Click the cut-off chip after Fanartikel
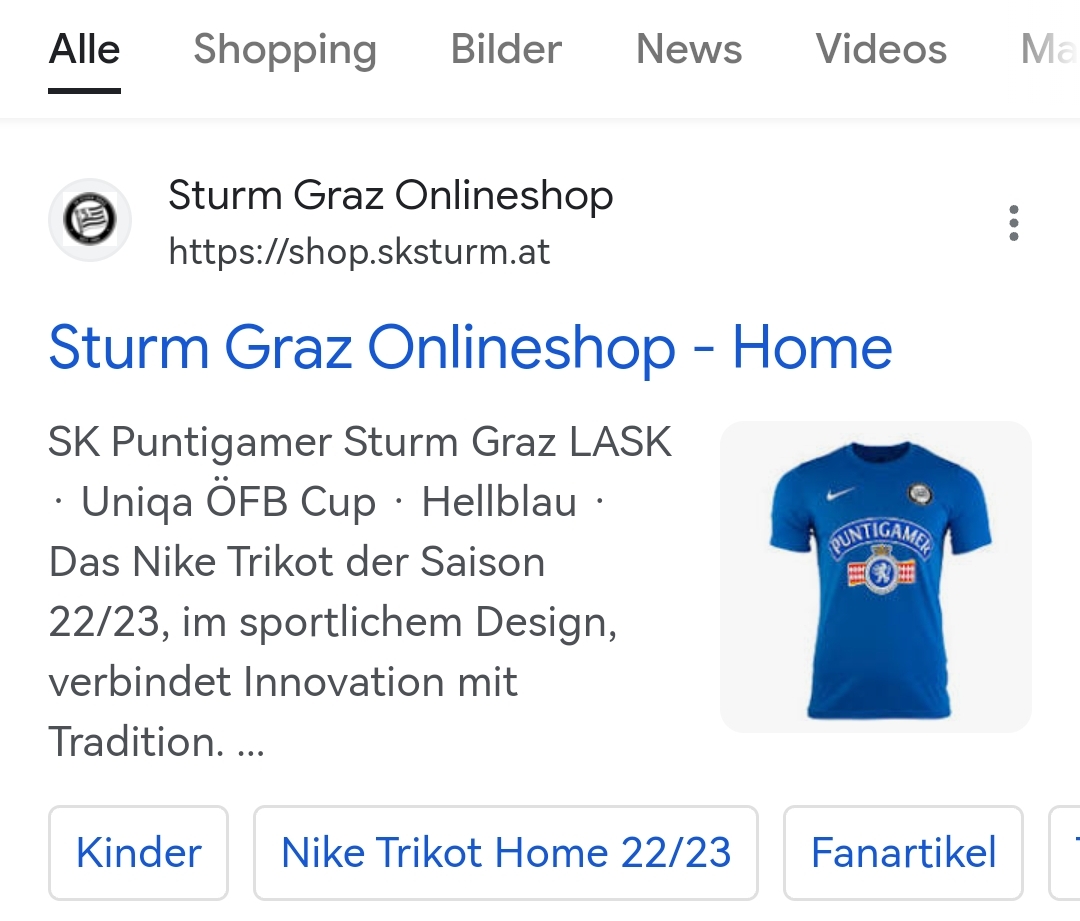This screenshot has height=921, width=1080. [1064, 853]
